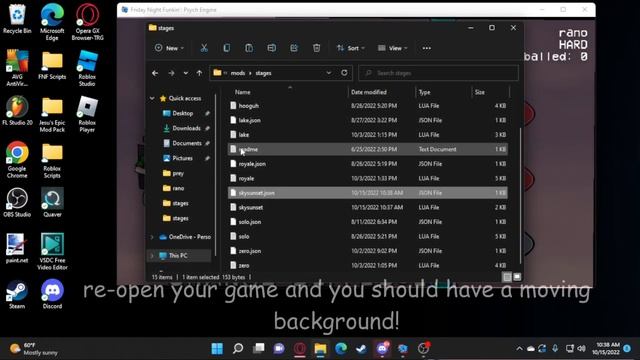Image resolution: width=640 pixels, height=360 pixels.
Task: Open Recent locations dropdown arrow
Action: pyautogui.click(x=186, y=73)
